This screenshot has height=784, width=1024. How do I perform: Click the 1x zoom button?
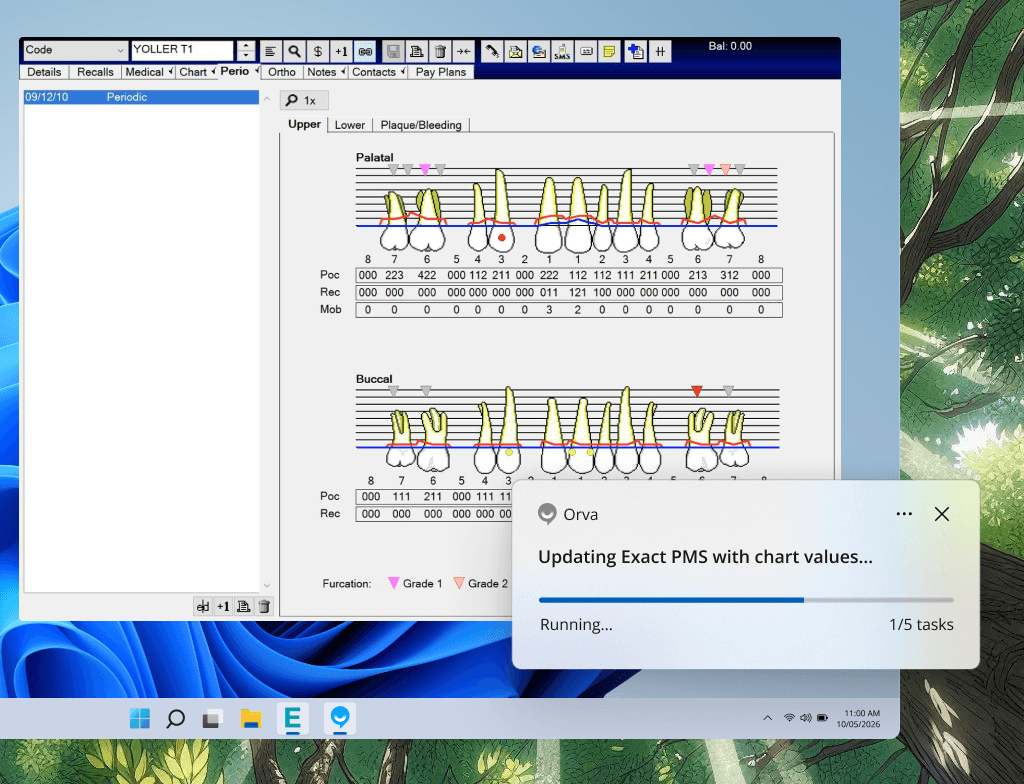point(303,101)
